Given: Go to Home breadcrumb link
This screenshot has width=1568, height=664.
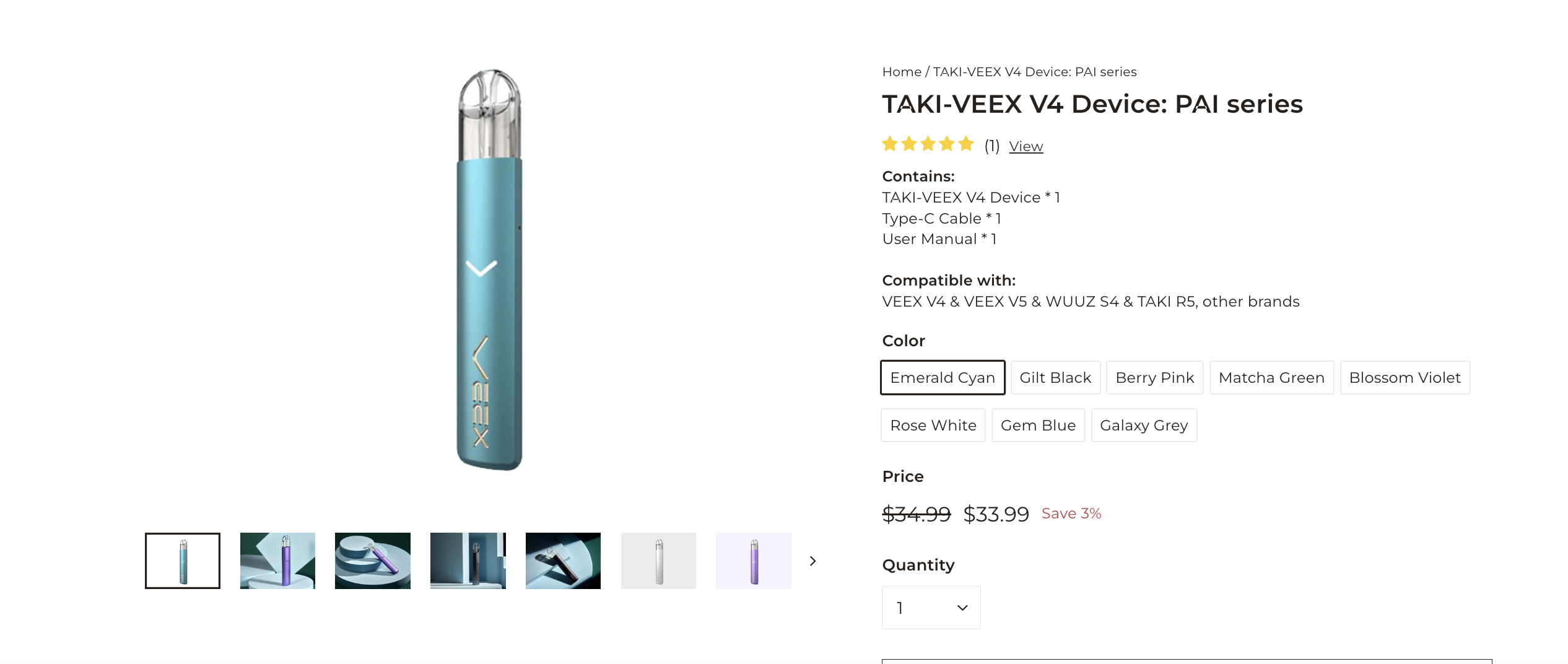Looking at the screenshot, I should click(902, 72).
